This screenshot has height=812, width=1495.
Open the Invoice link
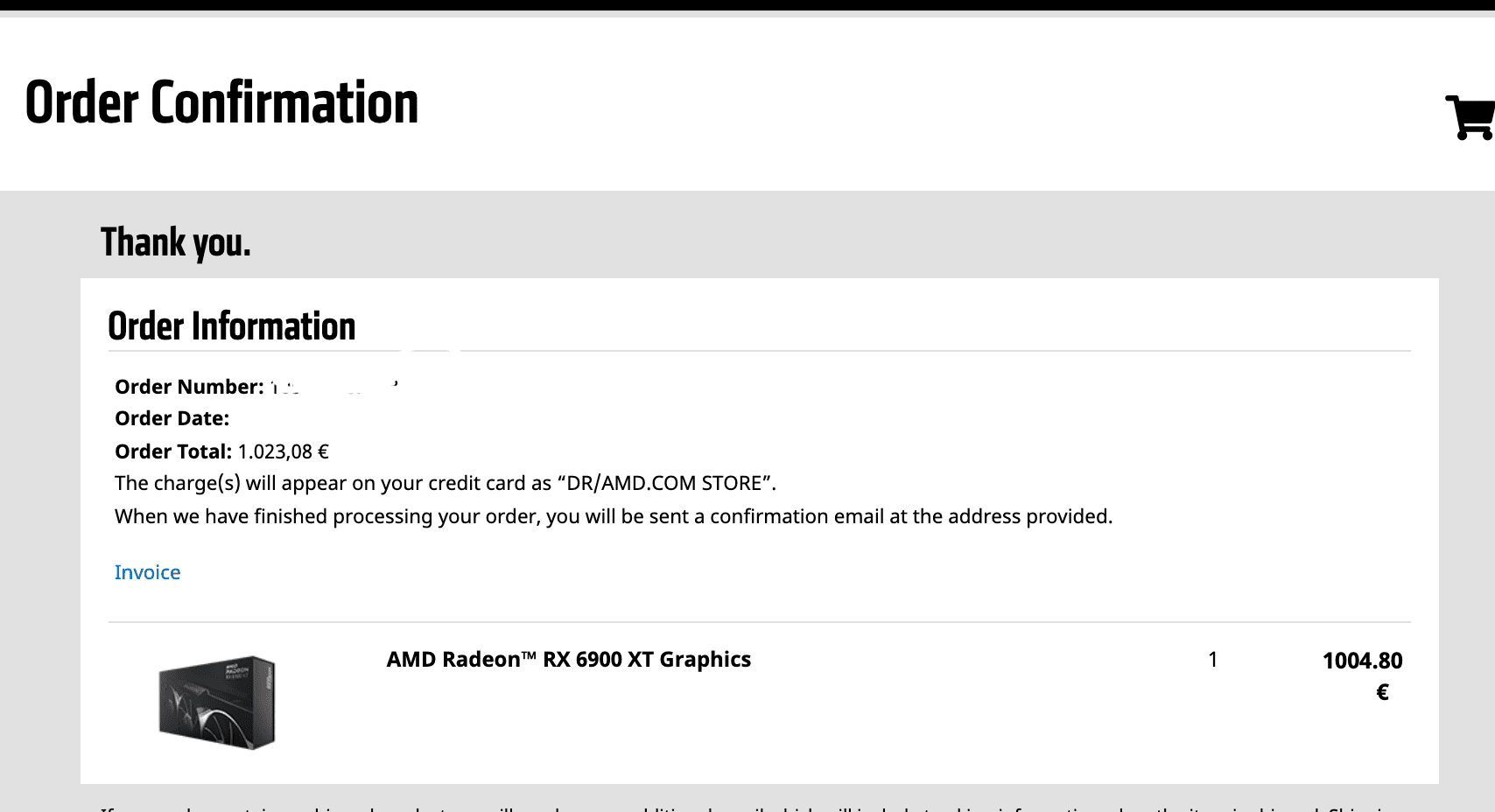[x=147, y=572]
